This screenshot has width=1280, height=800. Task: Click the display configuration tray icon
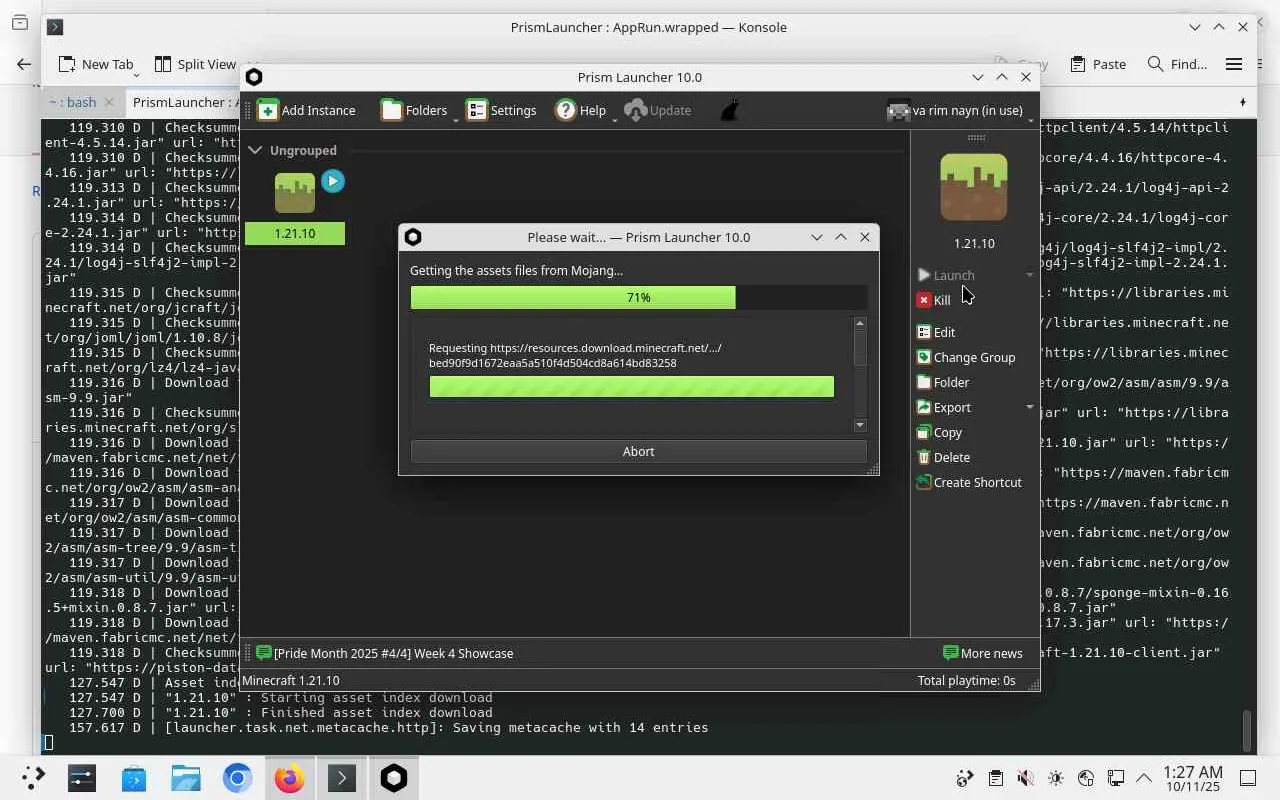pos(1115,778)
